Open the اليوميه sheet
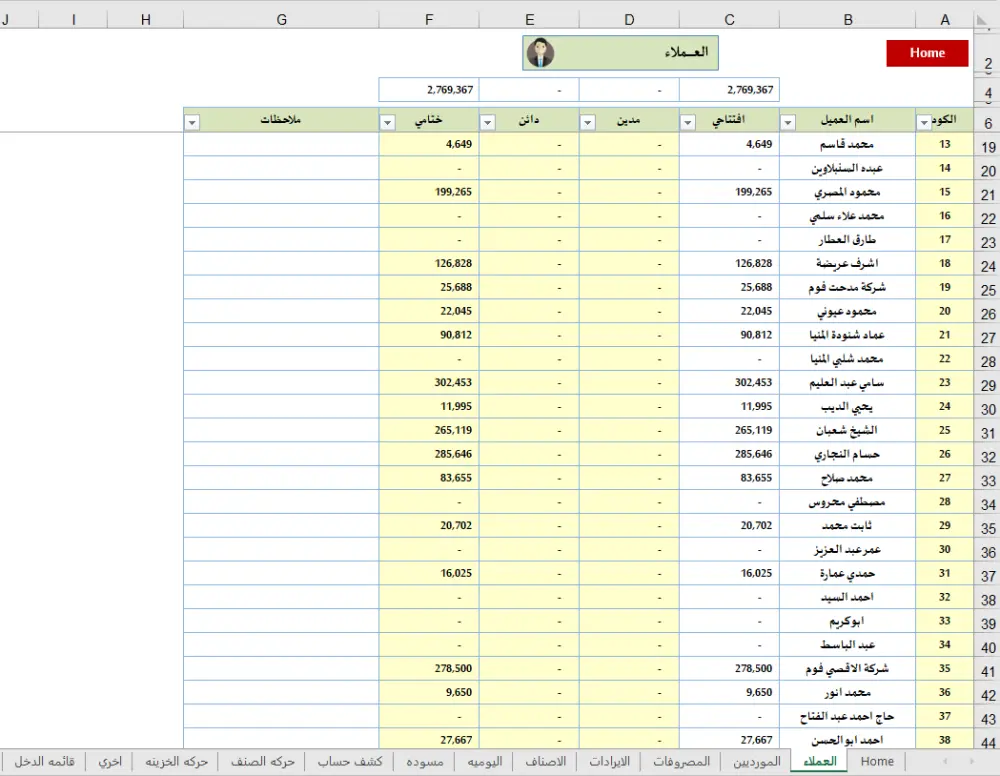This screenshot has width=1000, height=776. pos(484,761)
